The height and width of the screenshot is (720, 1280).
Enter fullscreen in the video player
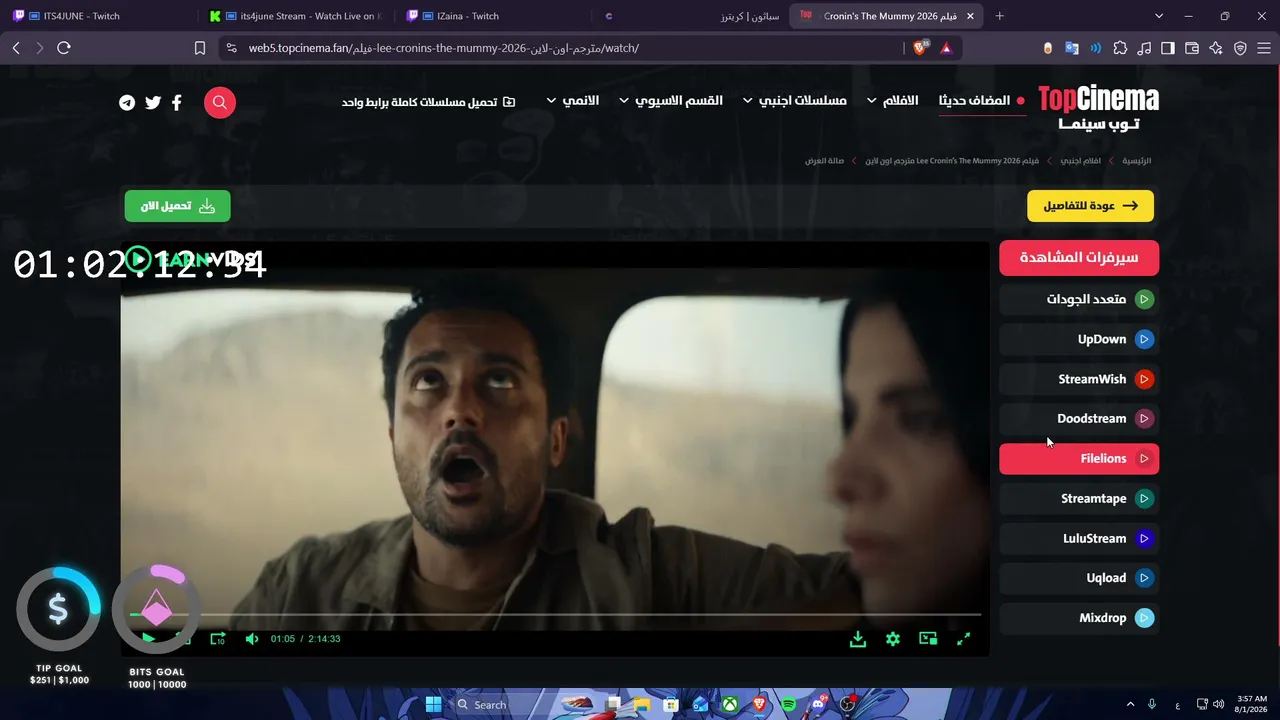963,639
